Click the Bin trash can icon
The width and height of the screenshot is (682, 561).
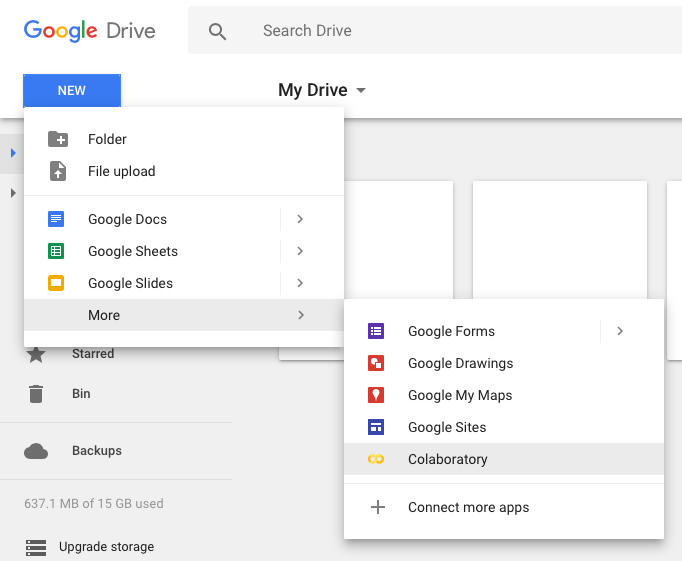36,394
